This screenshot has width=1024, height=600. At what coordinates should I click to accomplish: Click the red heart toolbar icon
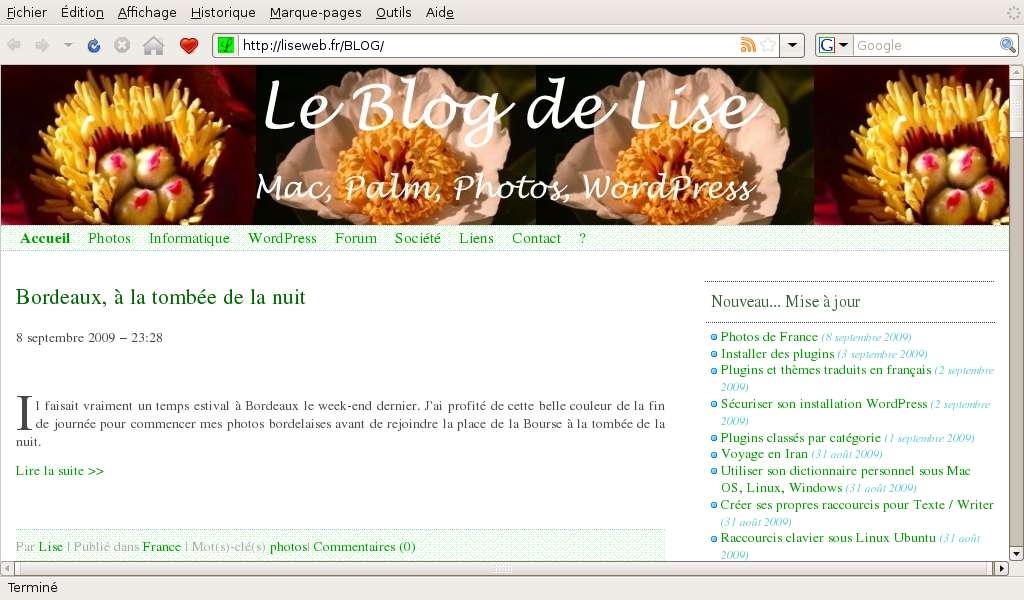[189, 45]
